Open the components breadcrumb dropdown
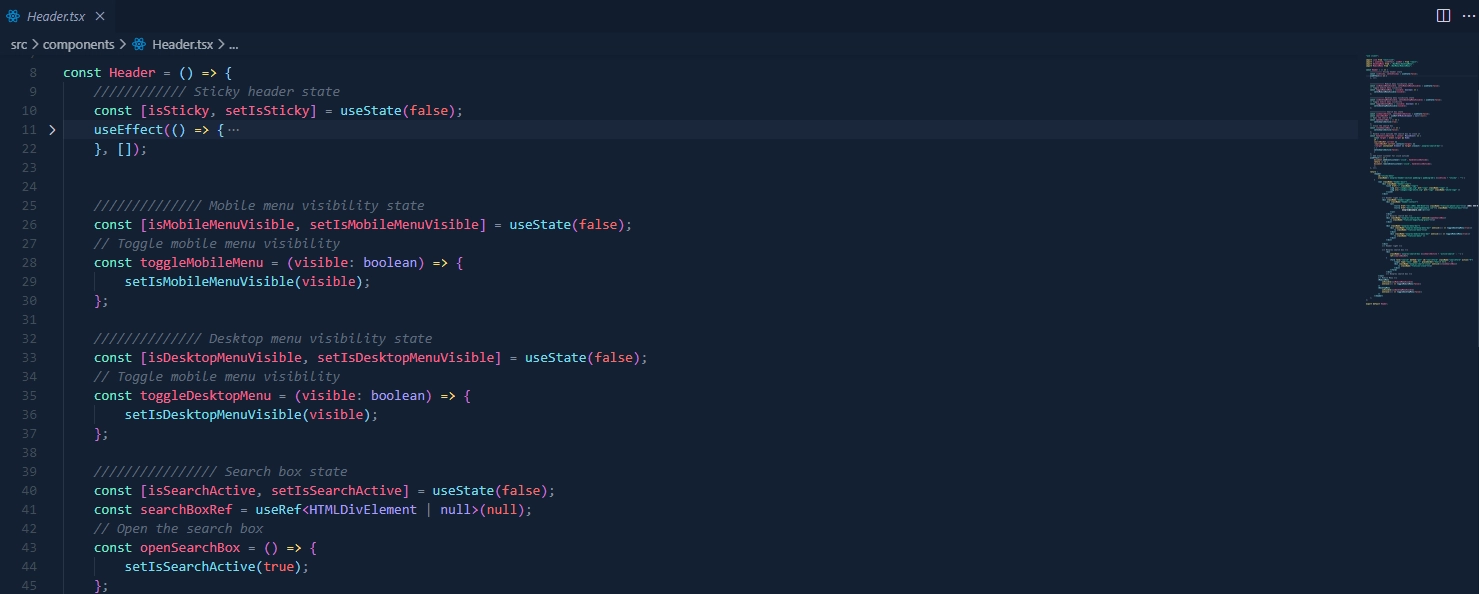1479x594 pixels. coord(78,45)
